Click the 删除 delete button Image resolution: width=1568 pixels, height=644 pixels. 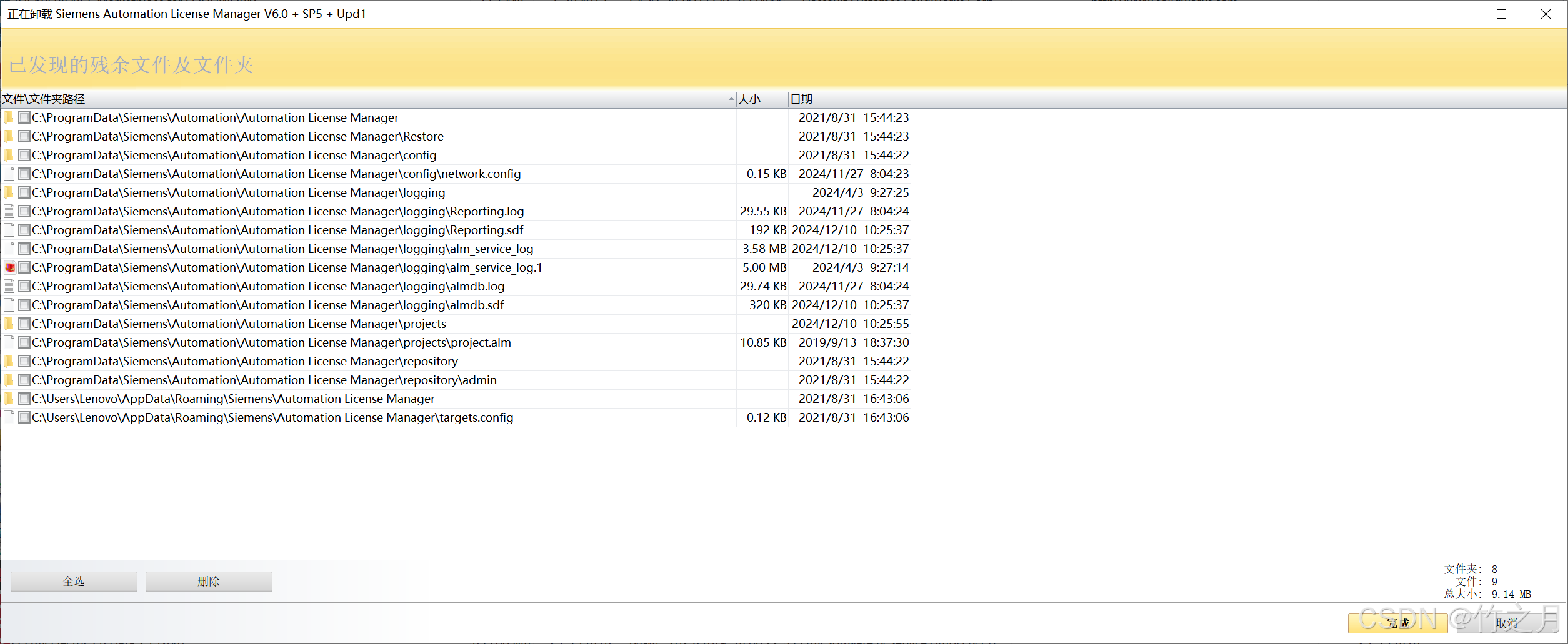pos(209,581)
